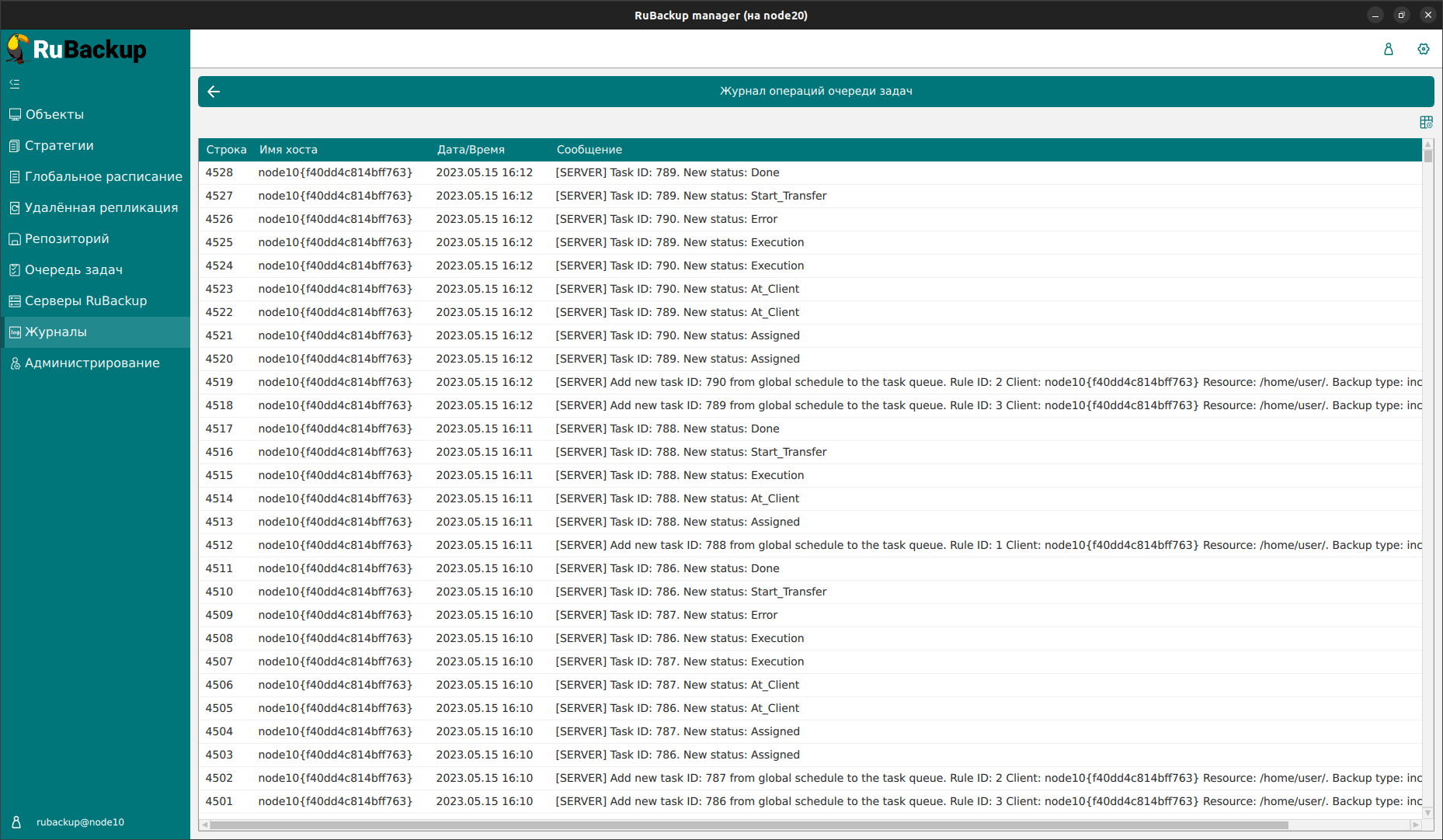Viewport: 1443px width, 840px height.
Task: Open the Объекты section
Action: (x=54, y=114)
